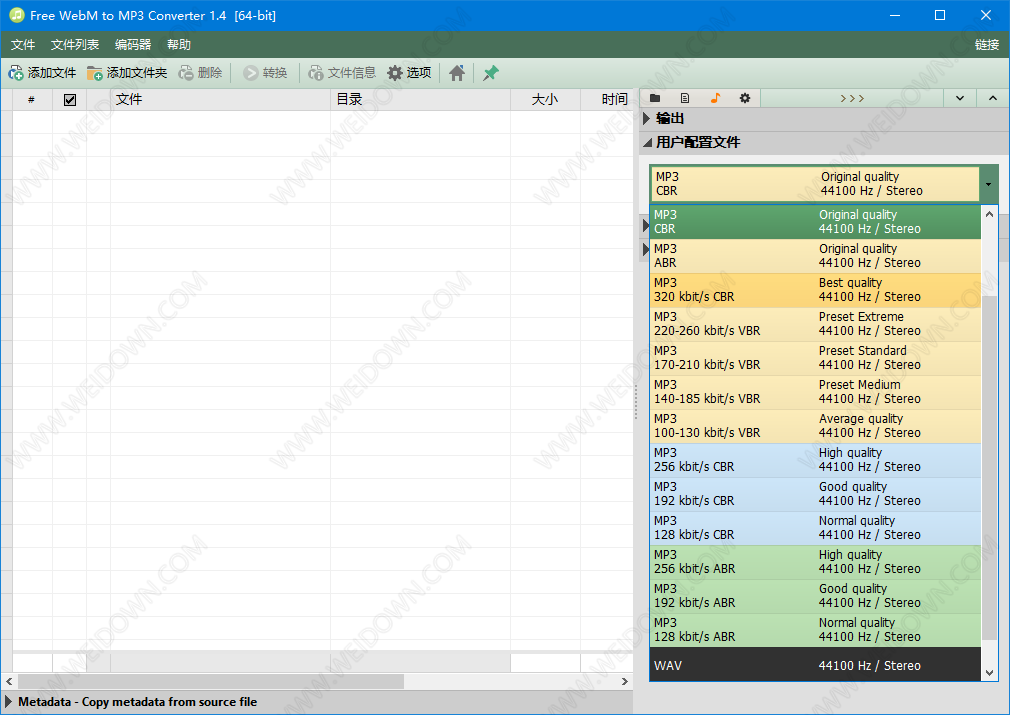Click the 链接 (Links) item in the menu bar
Viewport: 1010px width, 715px height.
986,45
